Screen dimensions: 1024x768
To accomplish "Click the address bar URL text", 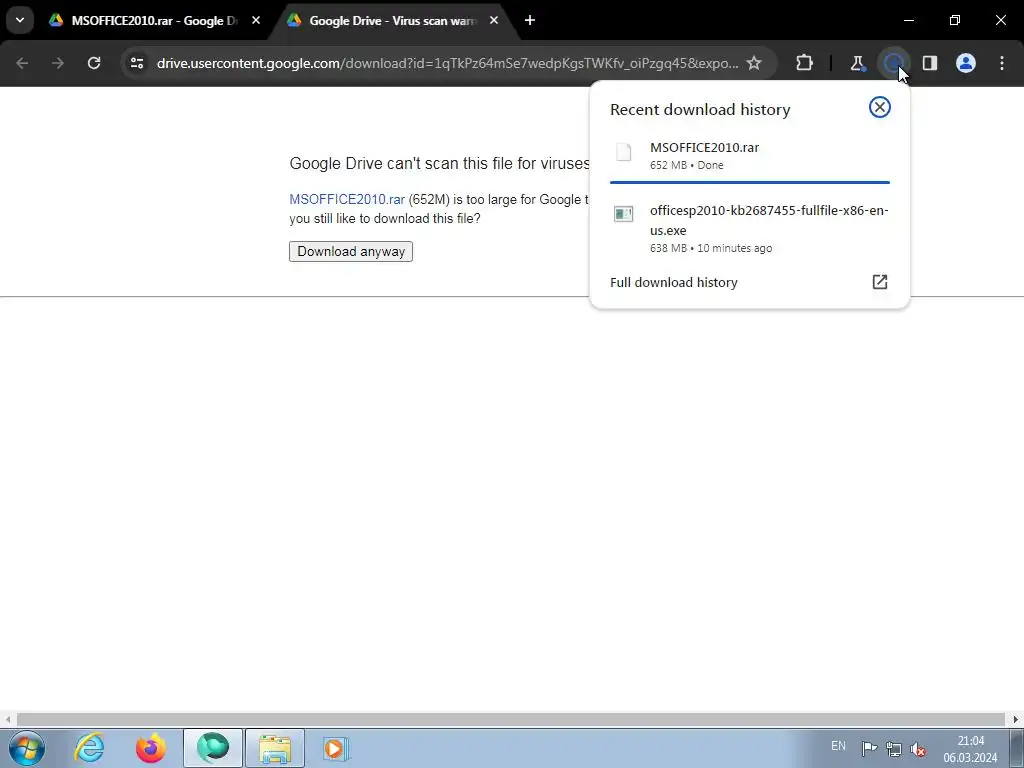I will 447,63.
